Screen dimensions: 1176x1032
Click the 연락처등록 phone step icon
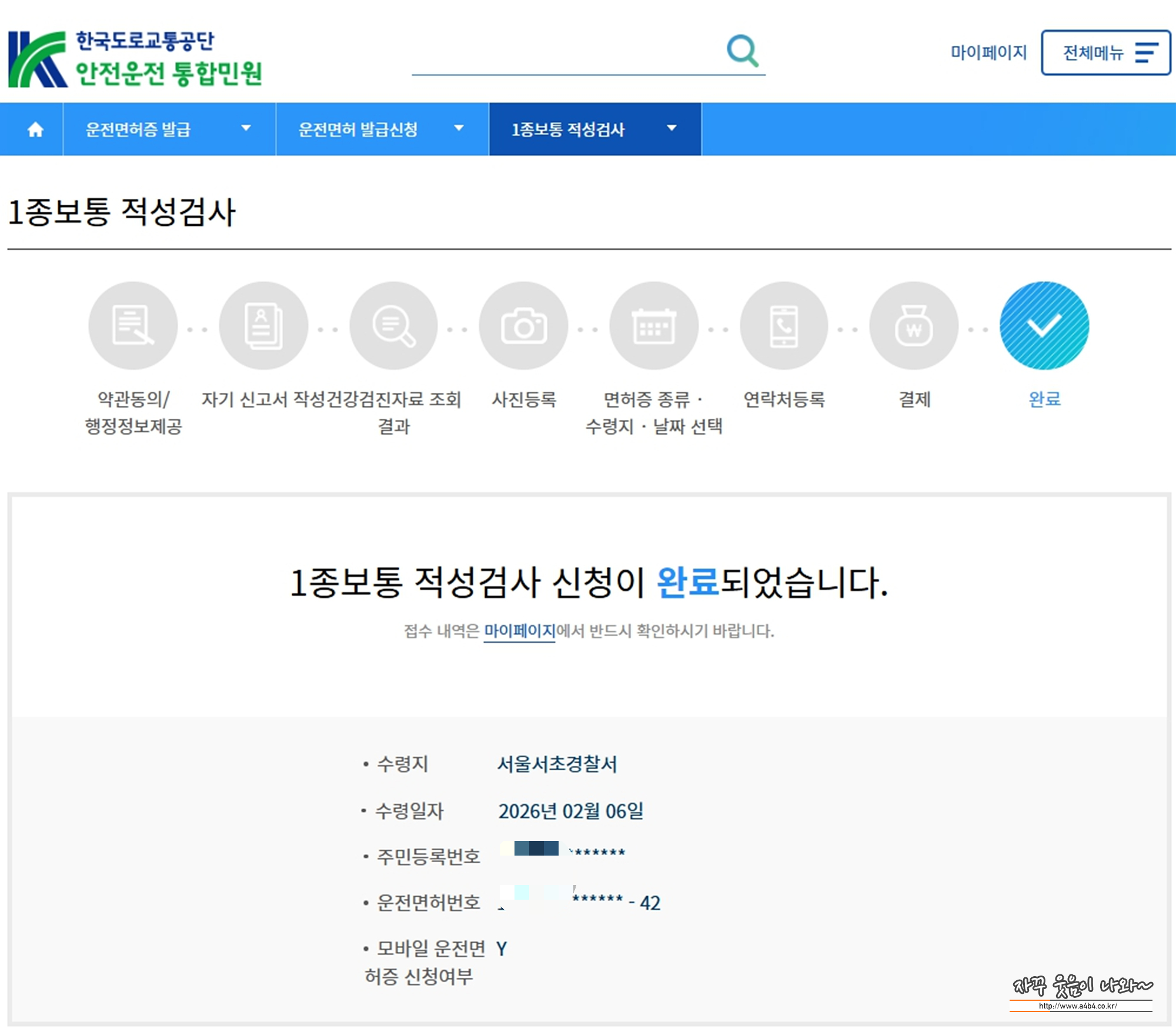point(784,325)
